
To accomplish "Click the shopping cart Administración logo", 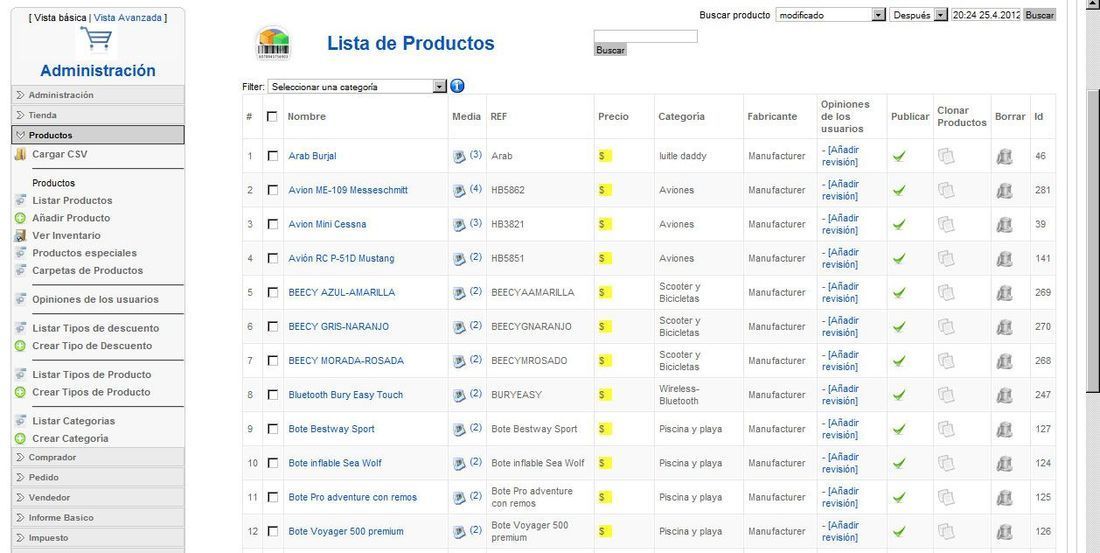I will pyautogui.click(x=97, y=41).
